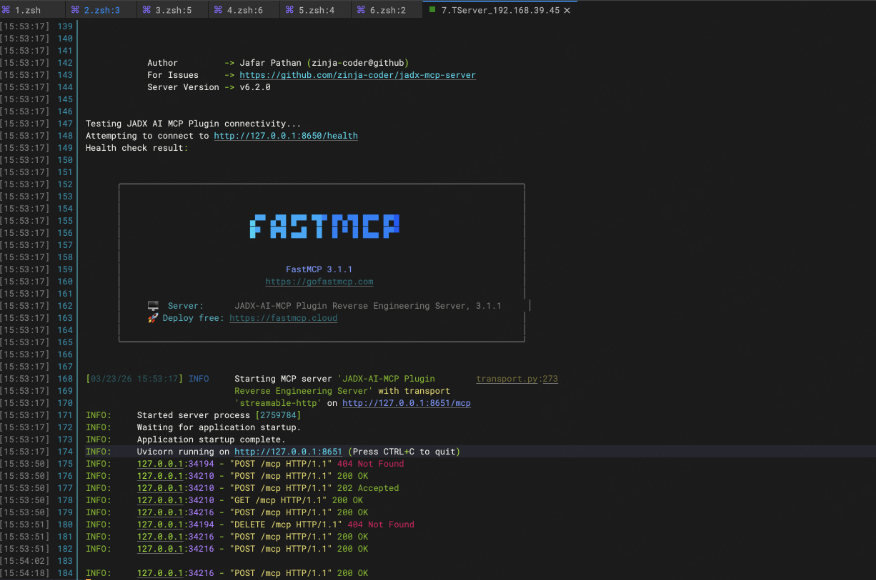Select the 4.zsh:6 tab

tap(245, 10)
